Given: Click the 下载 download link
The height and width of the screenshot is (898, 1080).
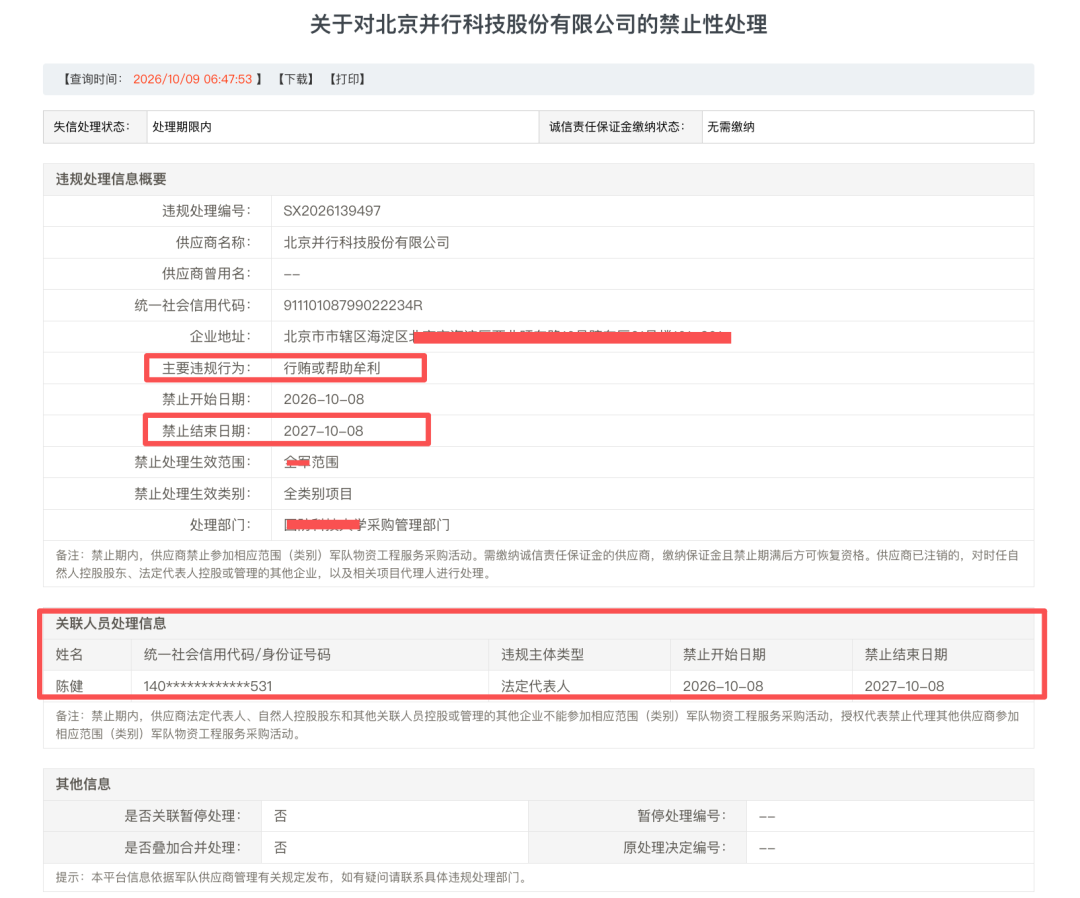Looking at the screenshot, I should [296, 79].
